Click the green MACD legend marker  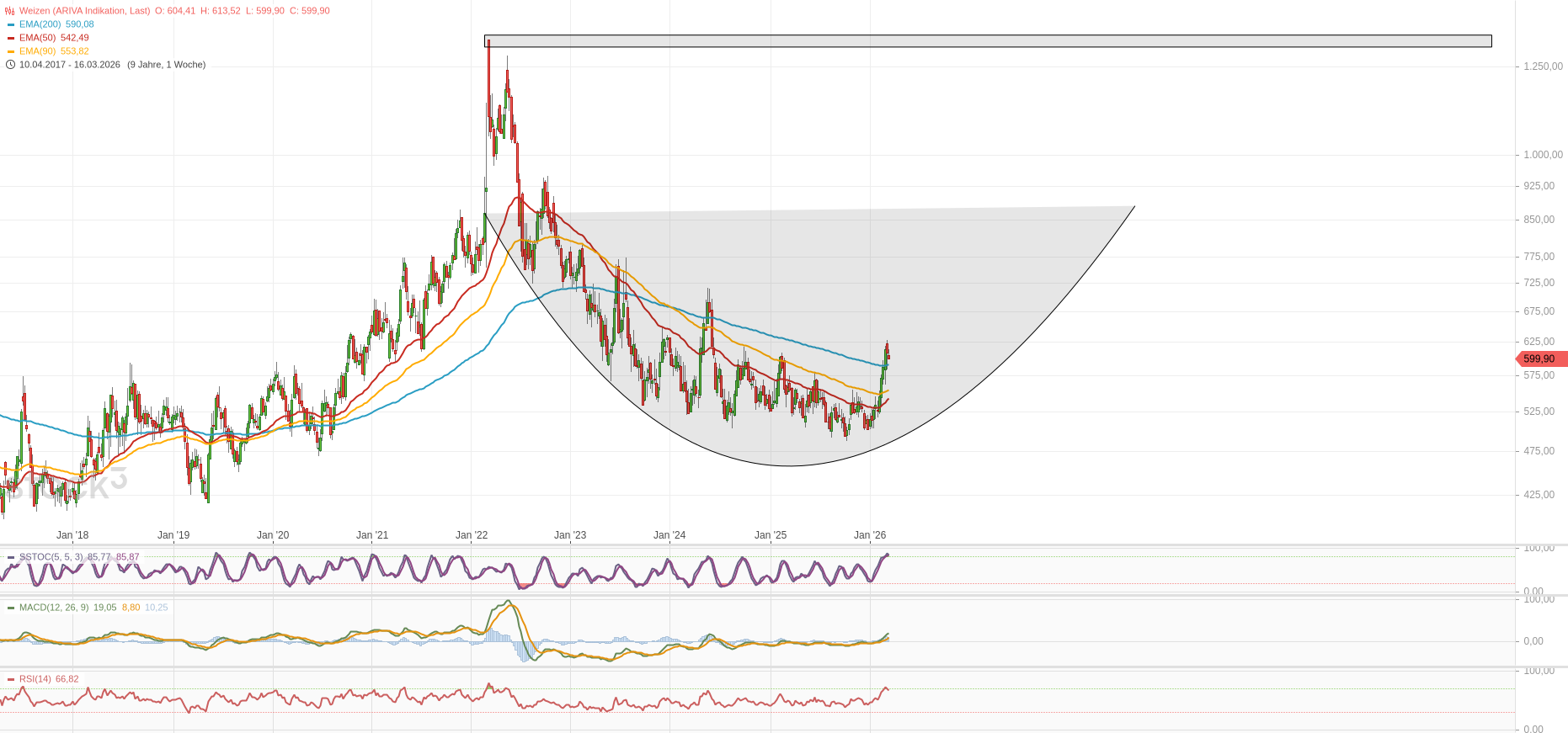pyautogui.click(x=11, y=608)
